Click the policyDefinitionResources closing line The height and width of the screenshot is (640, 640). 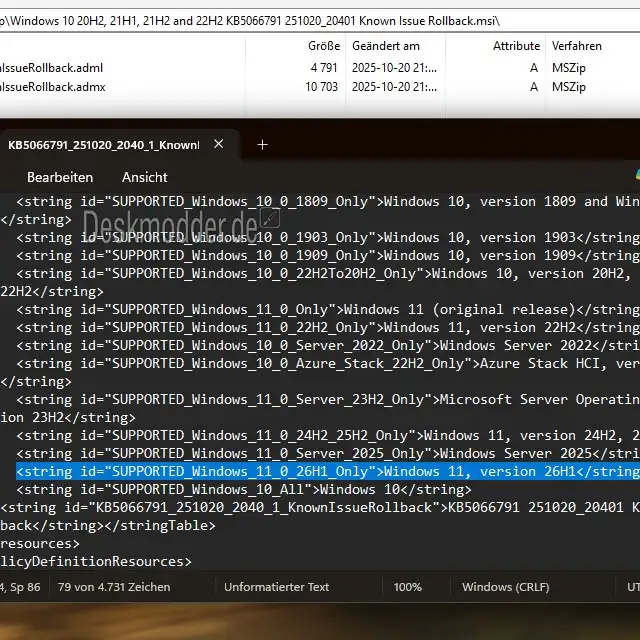click(96, 561)
